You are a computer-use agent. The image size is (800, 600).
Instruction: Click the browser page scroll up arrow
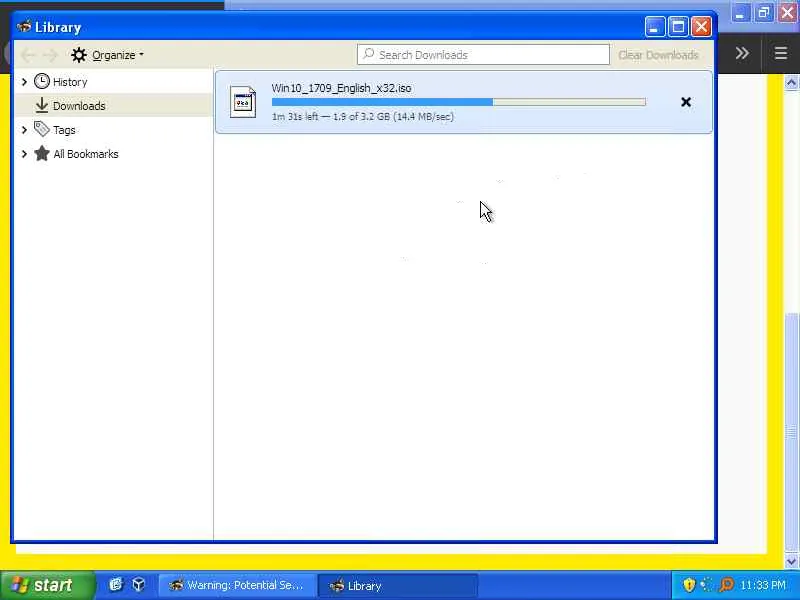791,82
